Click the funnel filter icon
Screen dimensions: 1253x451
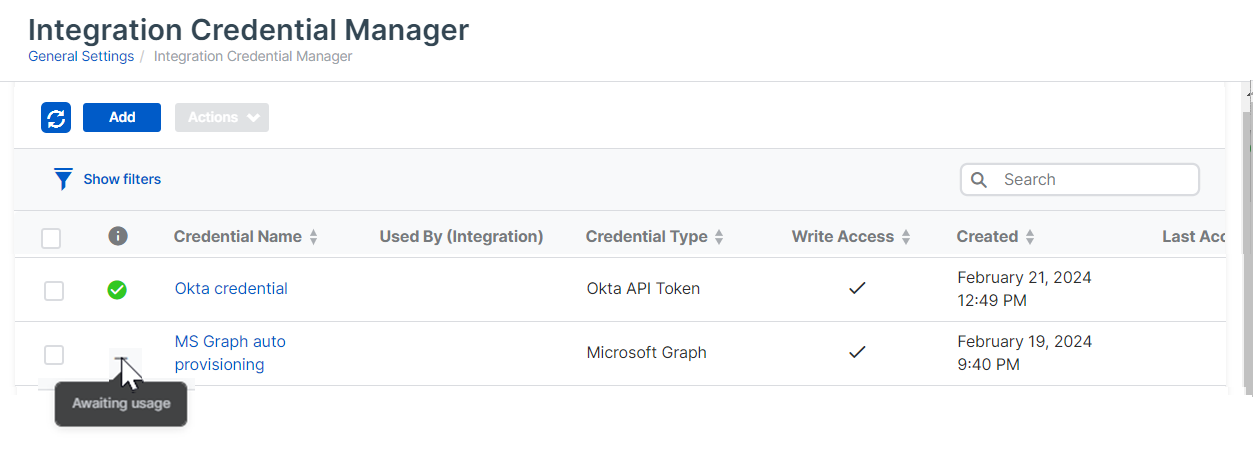tap(63, 180)
